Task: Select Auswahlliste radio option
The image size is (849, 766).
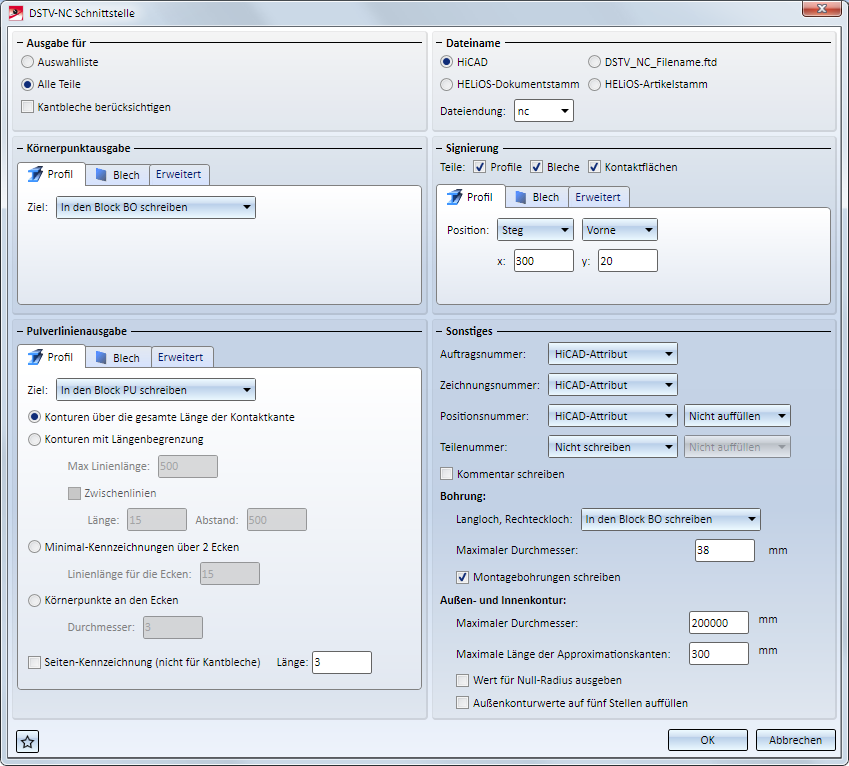Action: [28, 62]
